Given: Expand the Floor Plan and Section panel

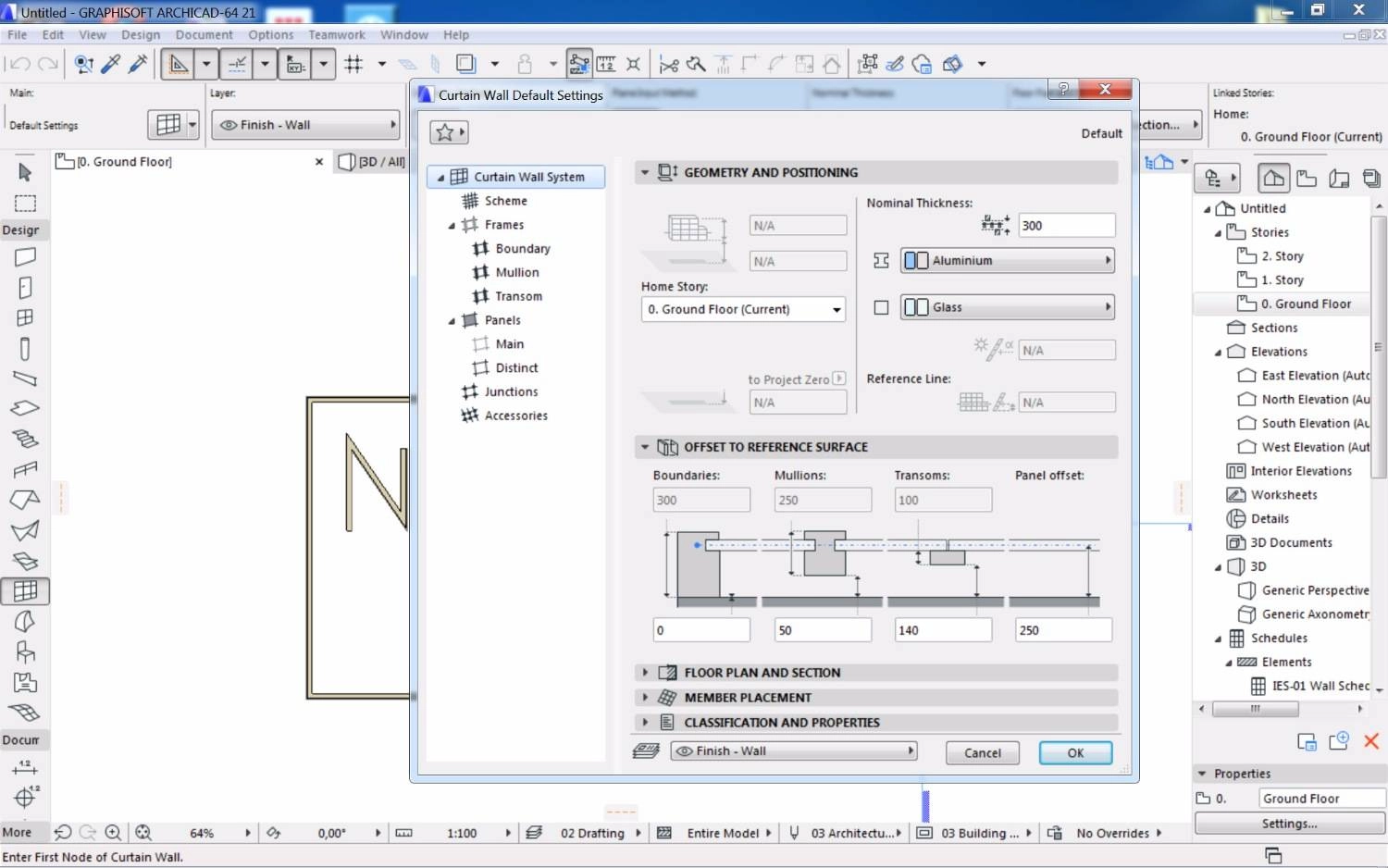Looking at the screenshot, I should (x=645, y=673).
